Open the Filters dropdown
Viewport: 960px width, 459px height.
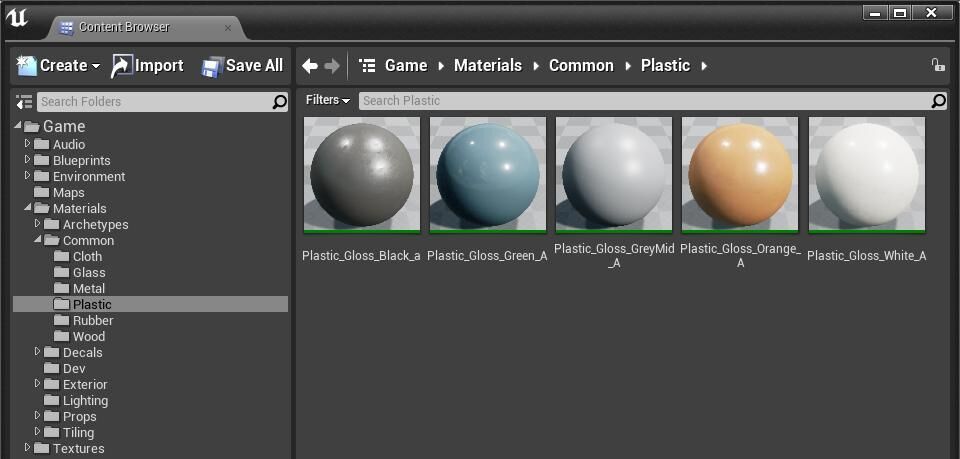coord(328,100)
